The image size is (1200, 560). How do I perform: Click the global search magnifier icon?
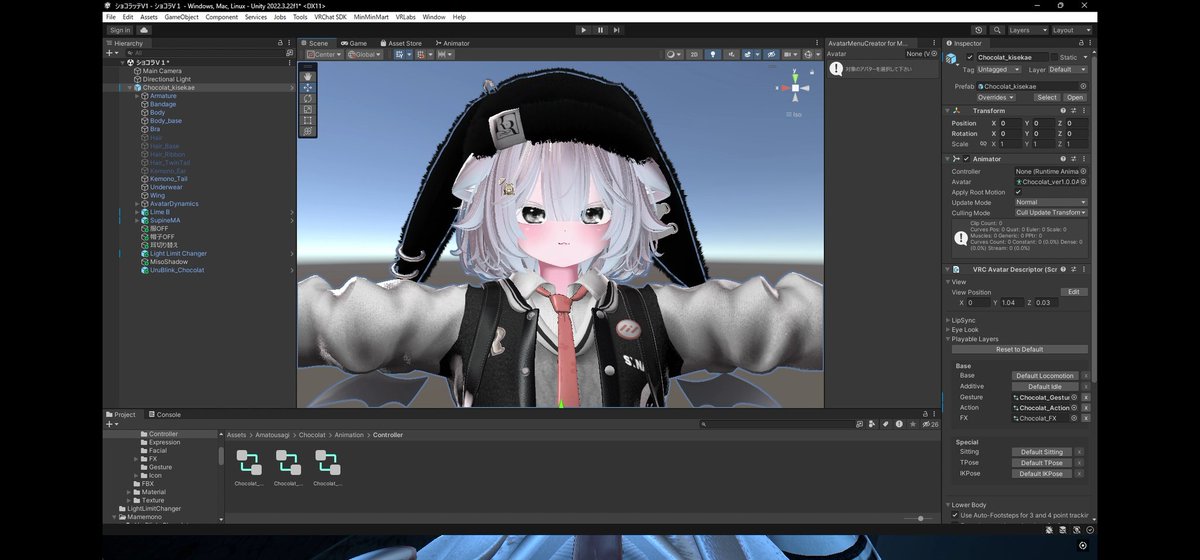(x=996, y=30)
